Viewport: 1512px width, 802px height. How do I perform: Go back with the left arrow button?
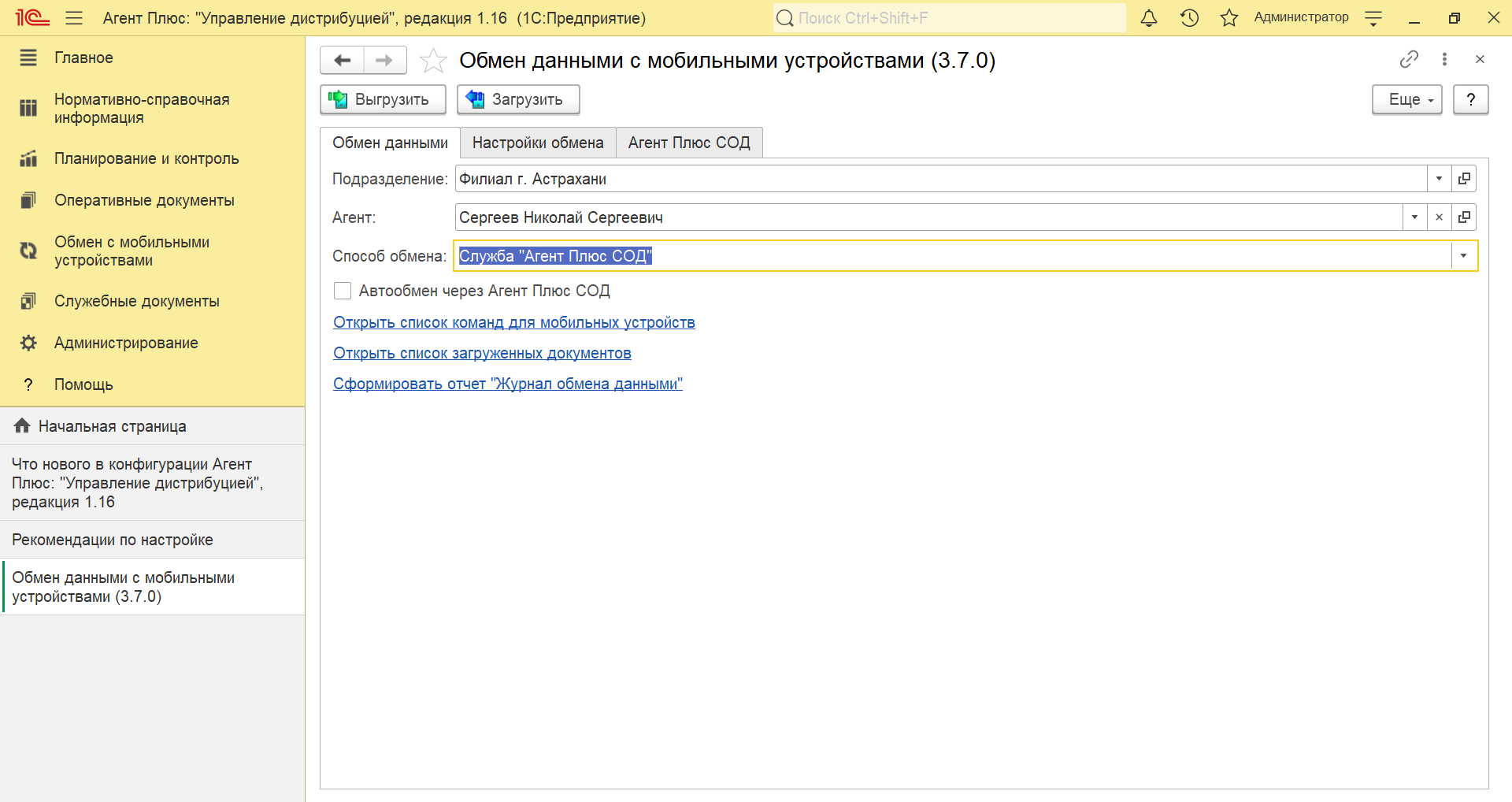[343, 60]
